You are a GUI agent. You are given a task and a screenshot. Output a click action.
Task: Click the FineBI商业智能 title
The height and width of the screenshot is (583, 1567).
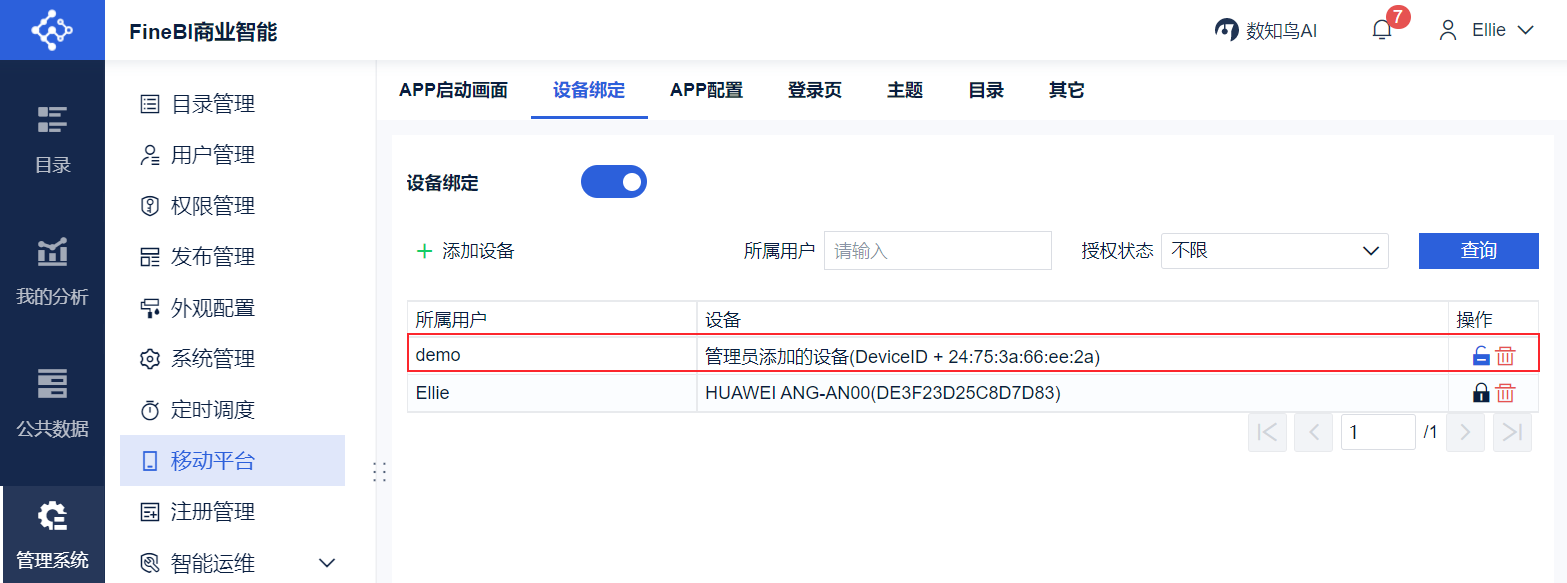pyautogui.click(x=203, y=32)
